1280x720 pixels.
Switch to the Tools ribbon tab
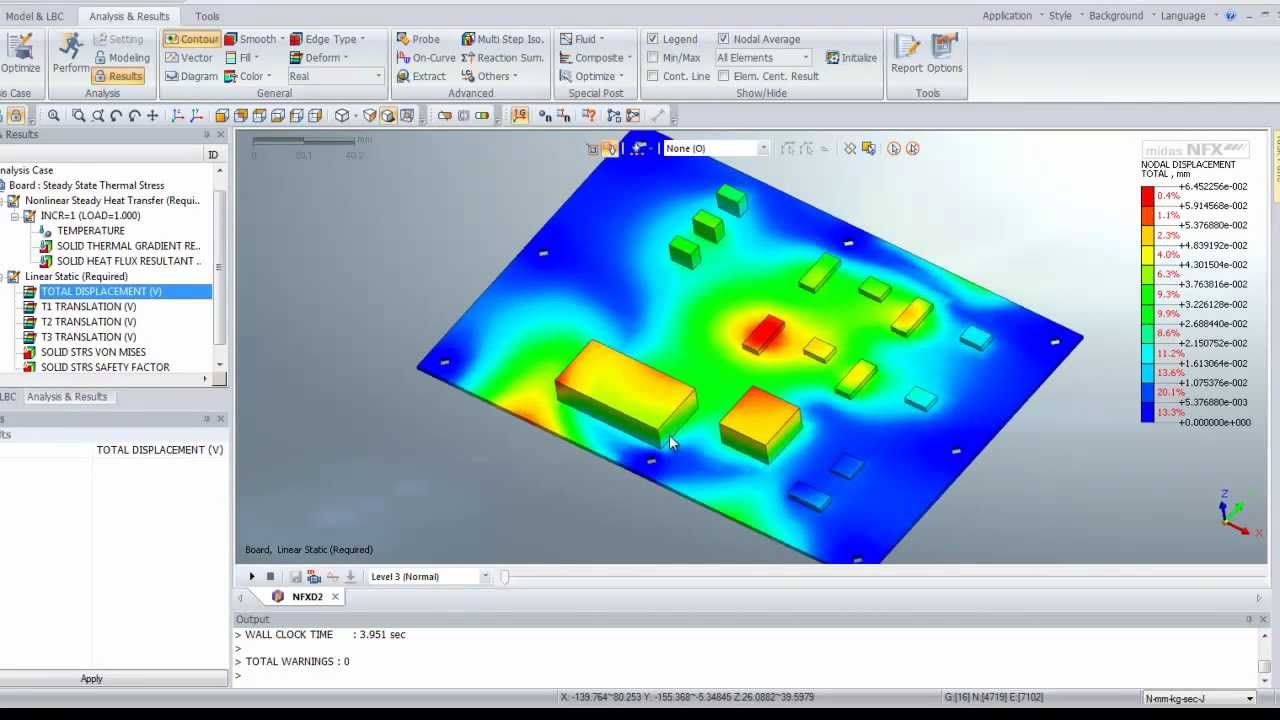(x=207, y=16)
